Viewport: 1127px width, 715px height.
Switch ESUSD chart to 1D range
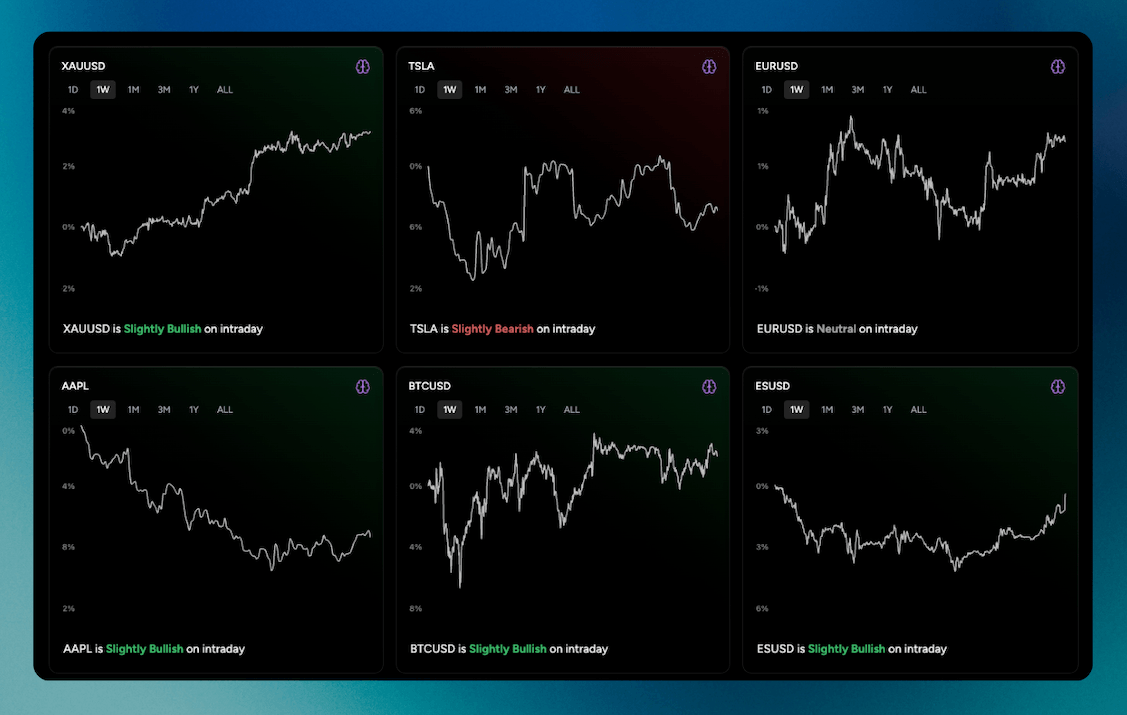tap(766, 410)
